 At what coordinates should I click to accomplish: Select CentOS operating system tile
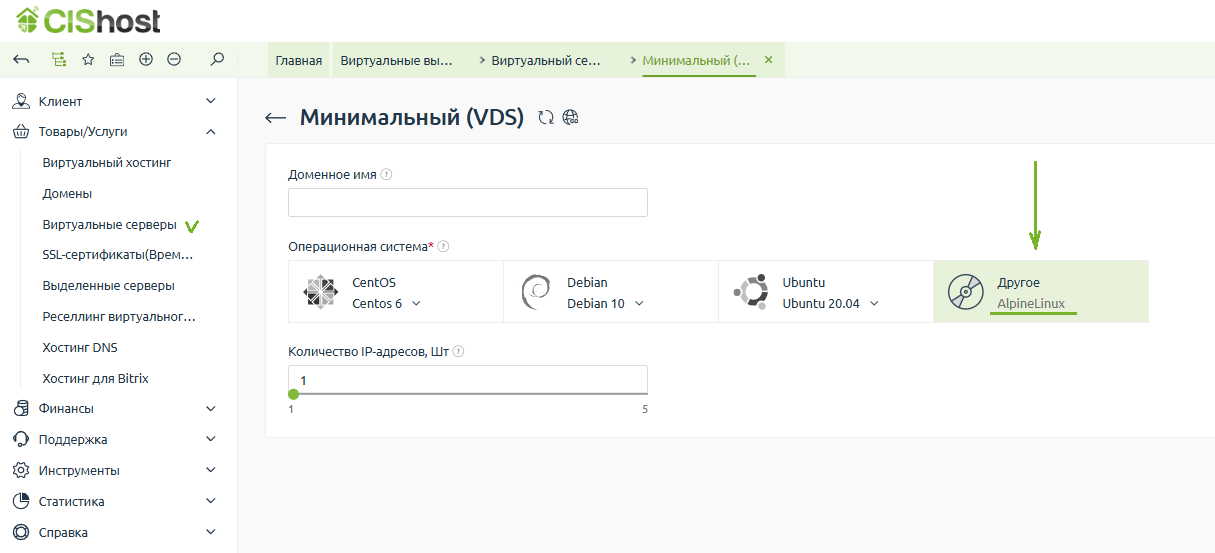(395, 292)
